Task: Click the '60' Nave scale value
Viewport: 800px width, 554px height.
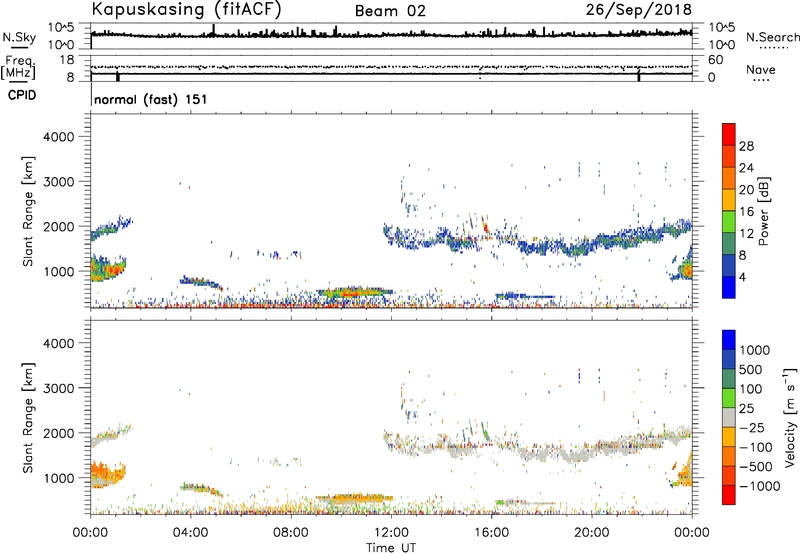Action: [715, 60]
